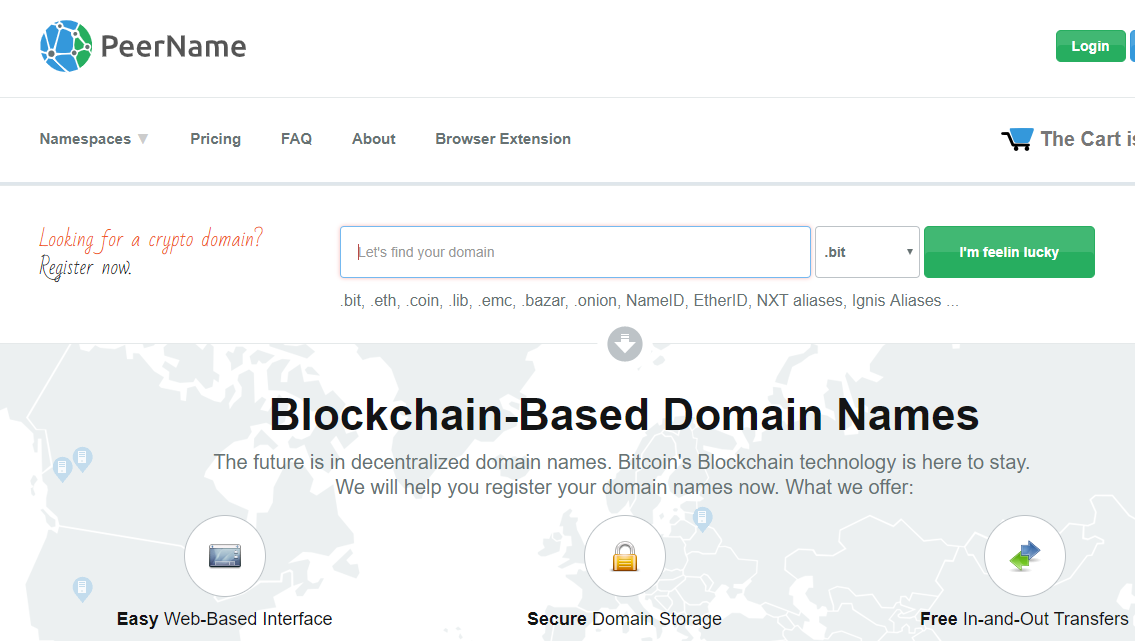Viewport: 1135px width, 641px height.
Task: Open the .bit domain extension dropdown
Action: (x=867, y=252)
